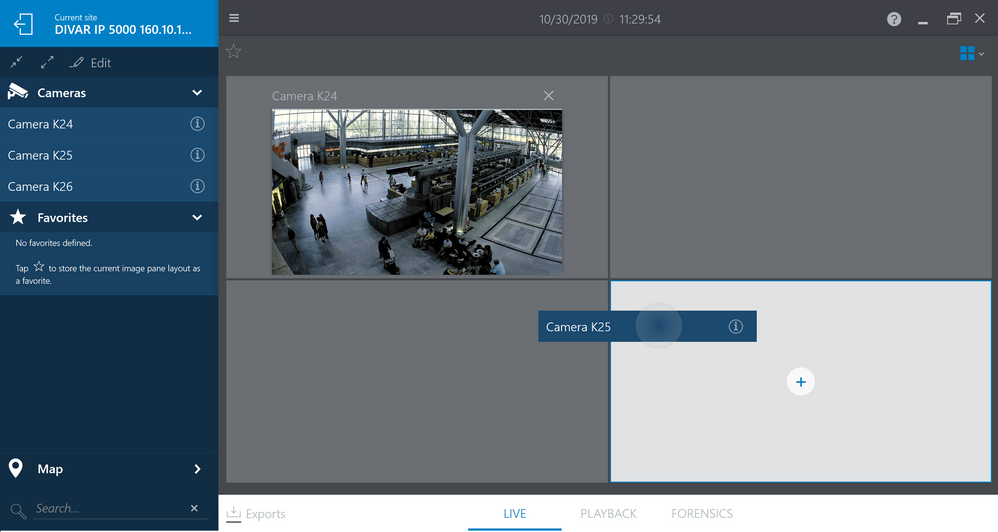
Task: Close the Camera K24 image pane
Action: point(548,96)
